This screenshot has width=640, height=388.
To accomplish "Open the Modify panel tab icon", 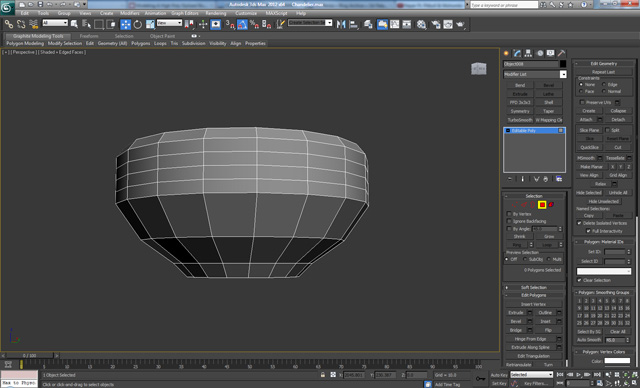I will (518, 53).
